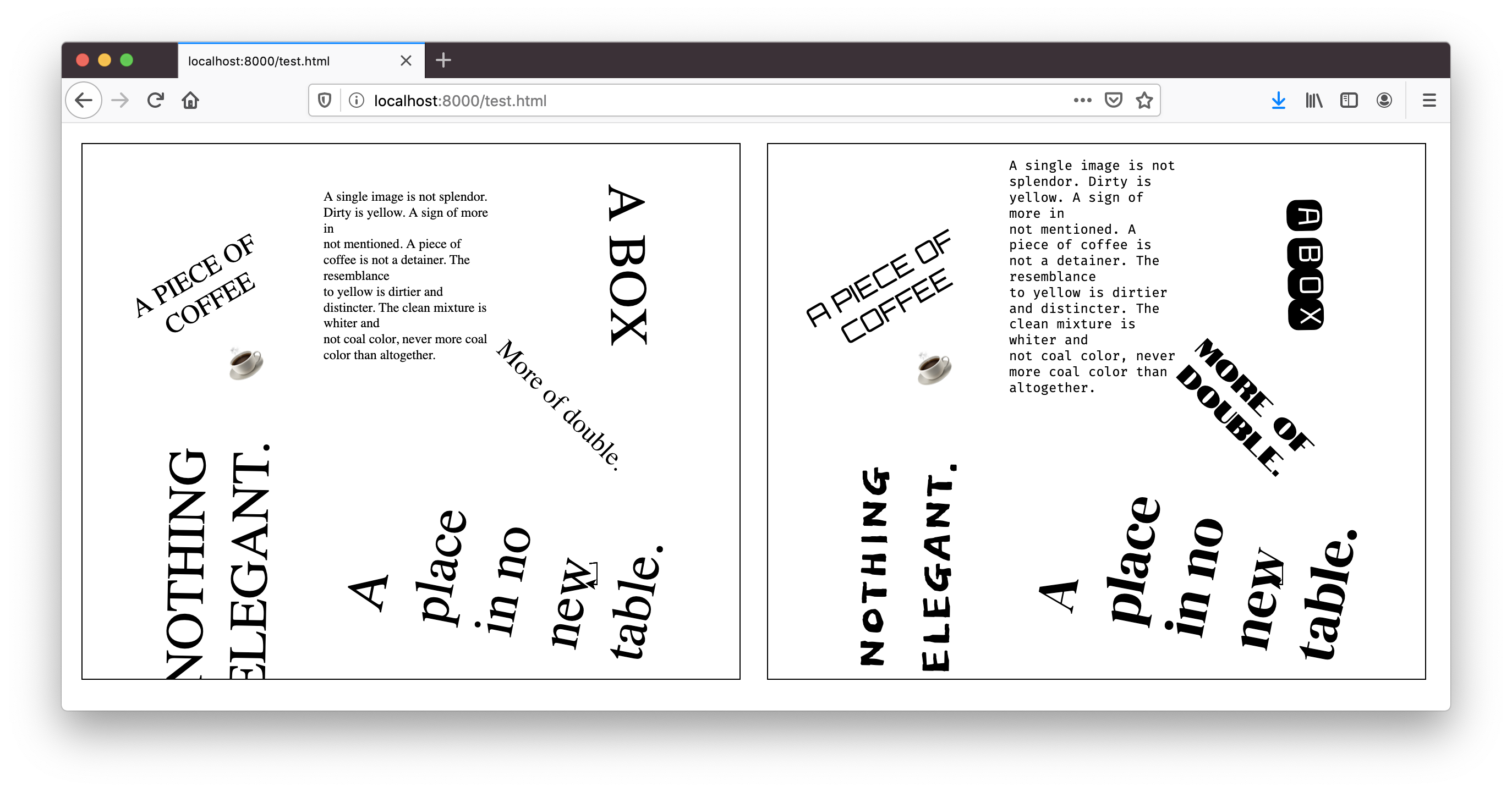The width and height of the screenshot is (1512, 792).
Task: Open Firefox account menu
Action: coord(1384,100)
